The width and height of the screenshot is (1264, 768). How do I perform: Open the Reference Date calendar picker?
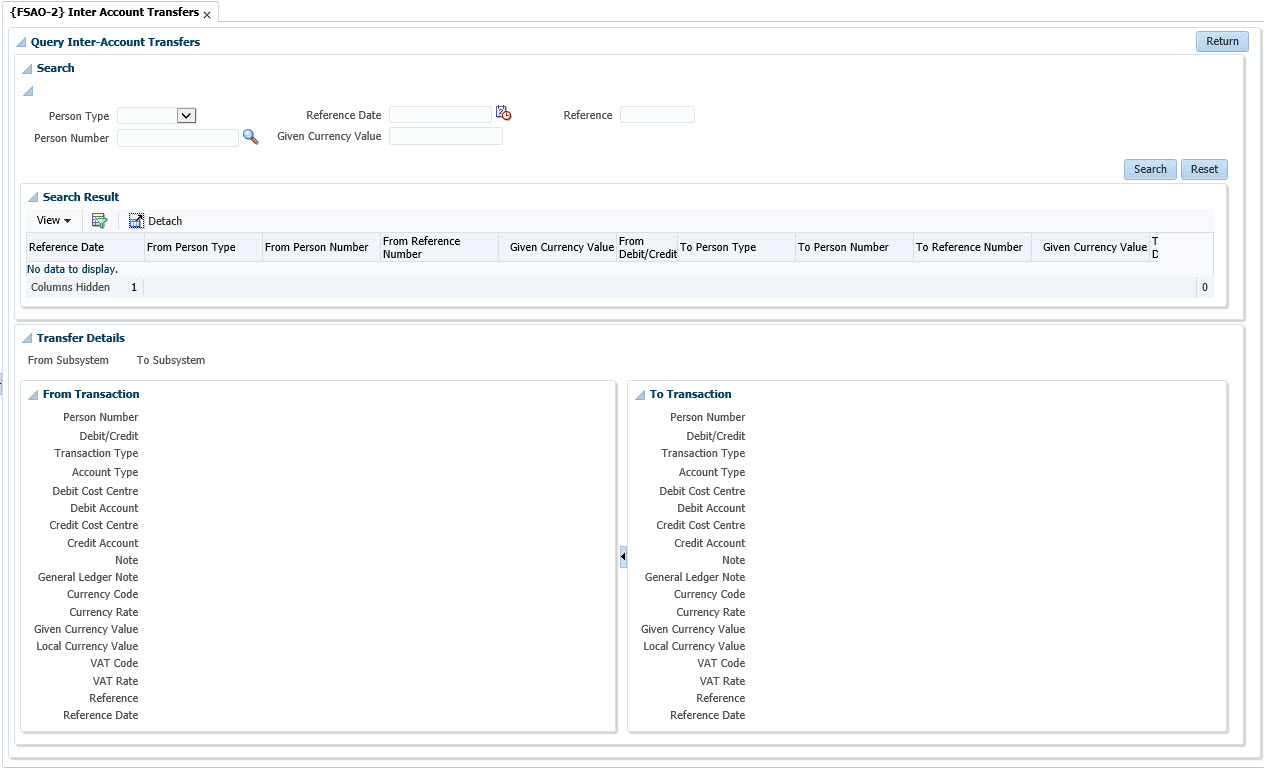click(503, 114)
